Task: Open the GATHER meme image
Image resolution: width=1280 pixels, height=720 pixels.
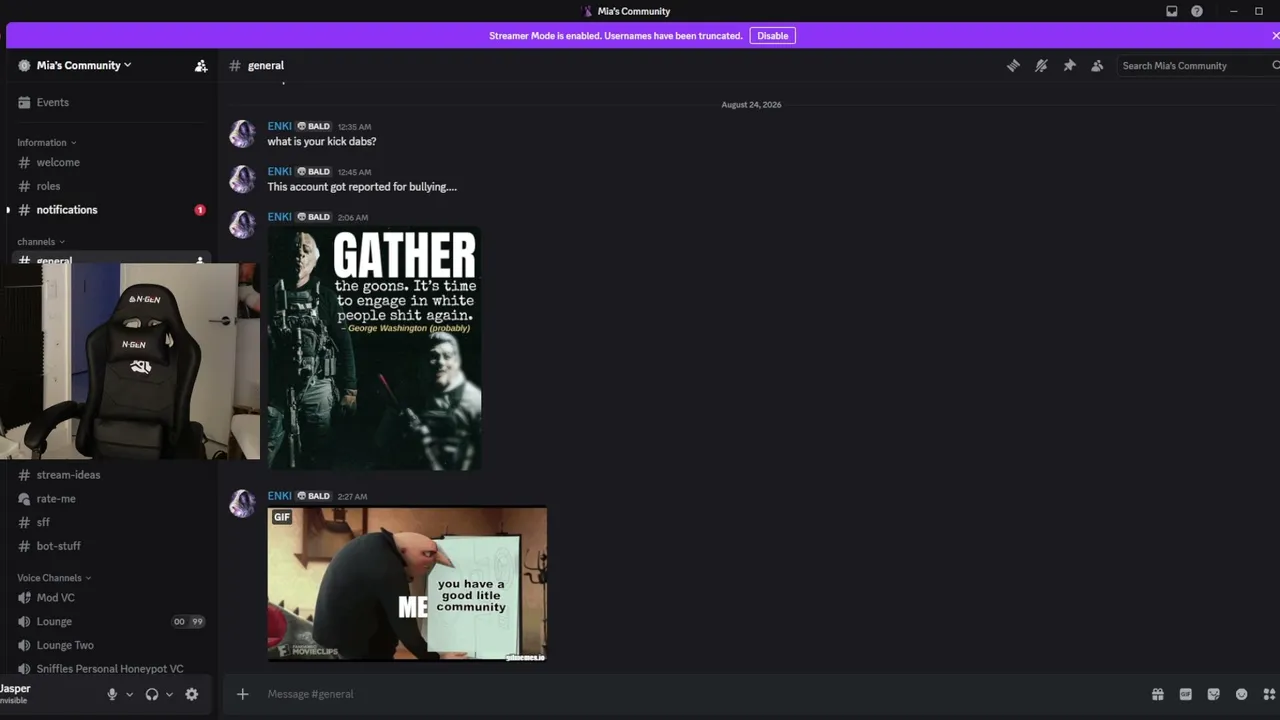Action: click(x=374, y=349)
